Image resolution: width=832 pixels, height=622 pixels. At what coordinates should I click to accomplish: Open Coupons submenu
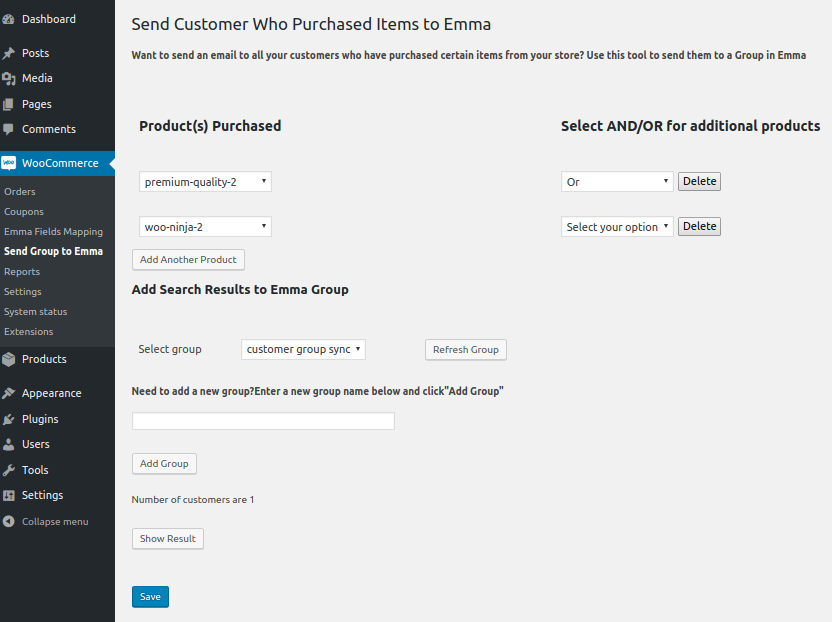24,212
